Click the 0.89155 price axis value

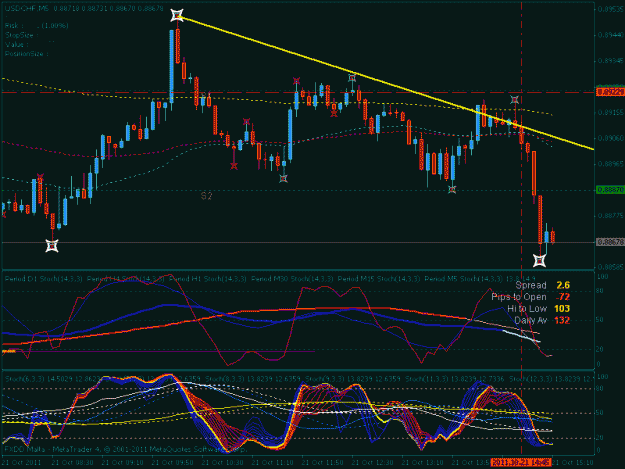610,112
